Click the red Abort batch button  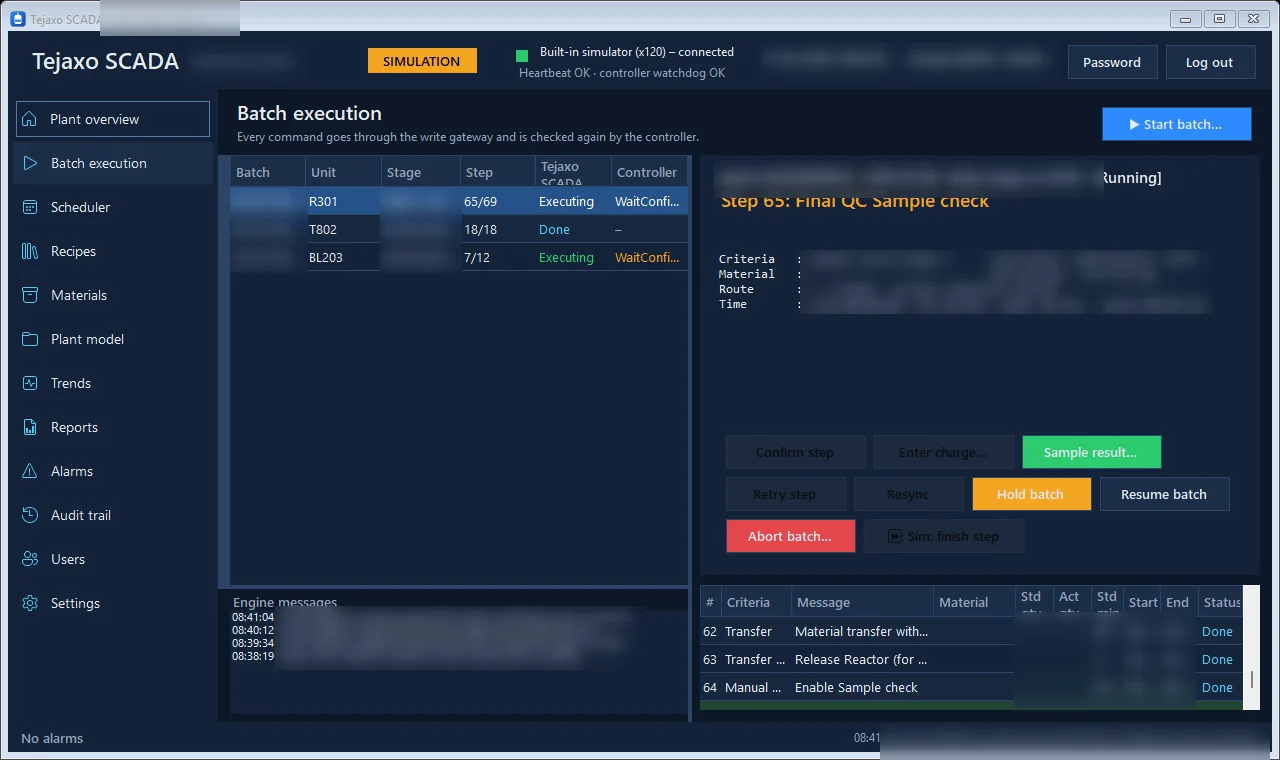790,536
